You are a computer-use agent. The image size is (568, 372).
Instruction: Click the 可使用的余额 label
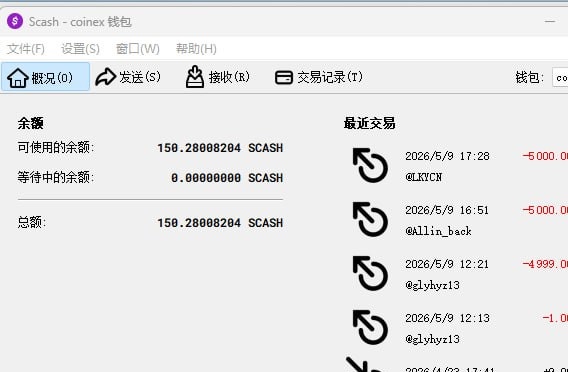point(55,147)
